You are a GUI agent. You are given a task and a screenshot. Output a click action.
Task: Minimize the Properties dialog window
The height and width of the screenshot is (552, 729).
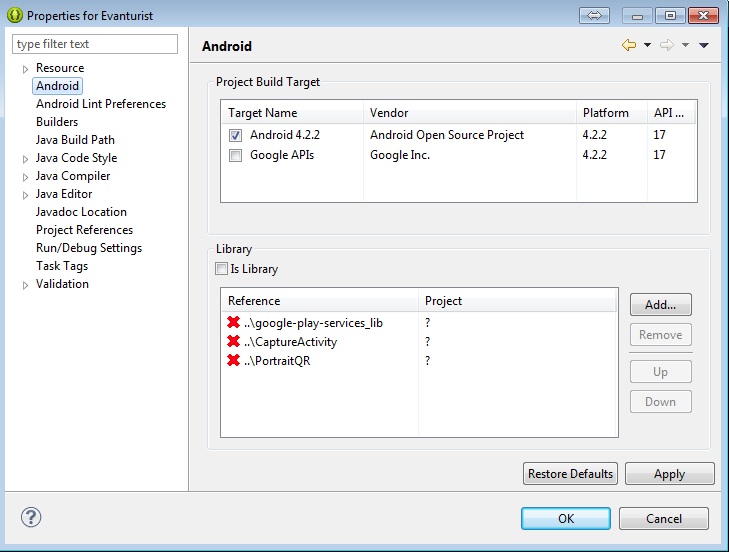pyautogui.click(x=637, y=15)
